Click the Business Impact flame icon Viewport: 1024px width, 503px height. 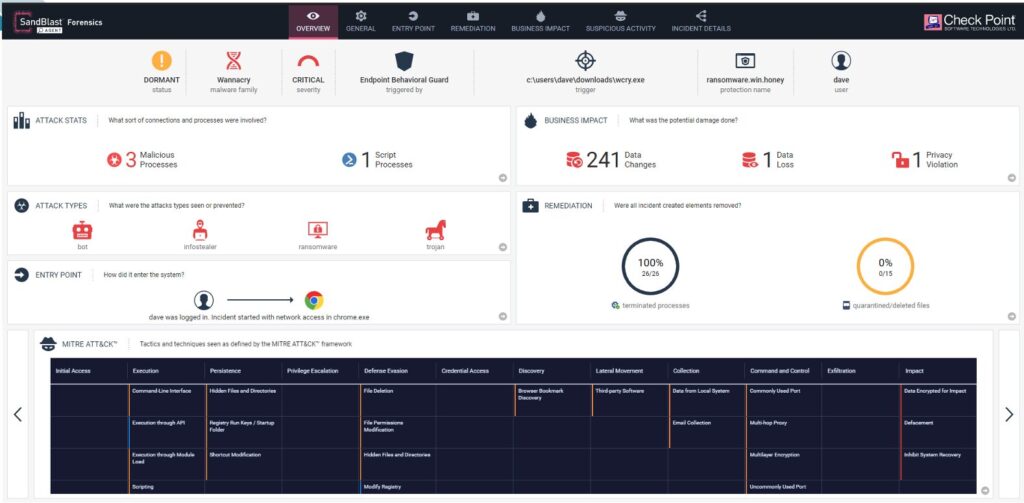coord(530,120)
